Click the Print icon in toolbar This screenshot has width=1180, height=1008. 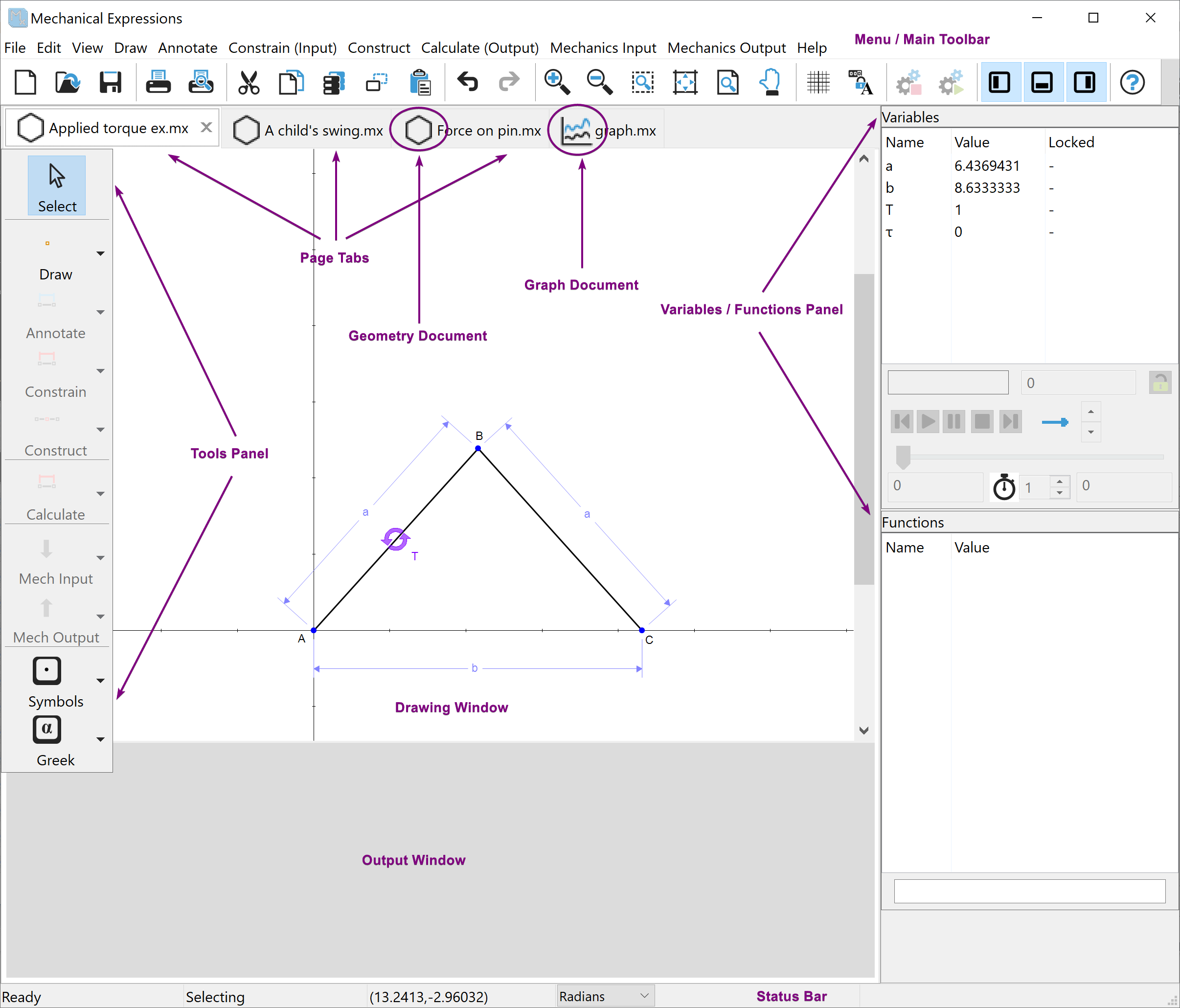158,83
